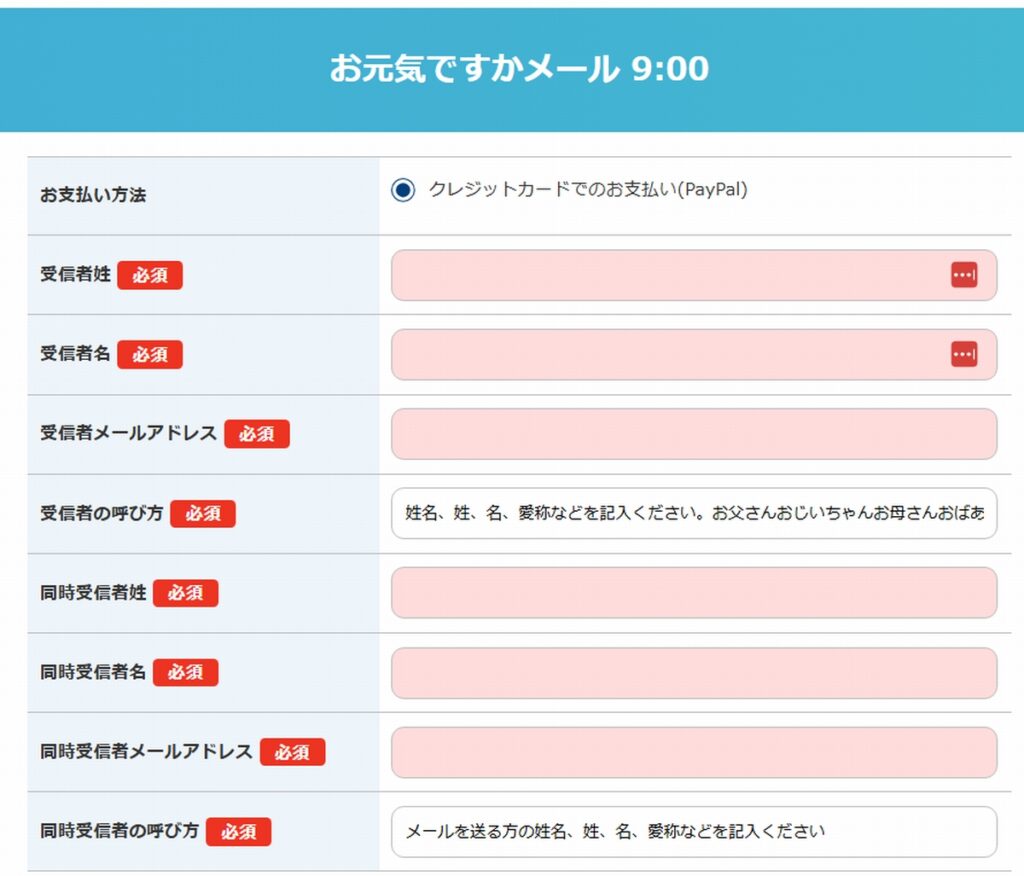Screen dimensions: 1024x876
Task: Click the 受信者メールアドレス row label text
Action: [128, 433]
